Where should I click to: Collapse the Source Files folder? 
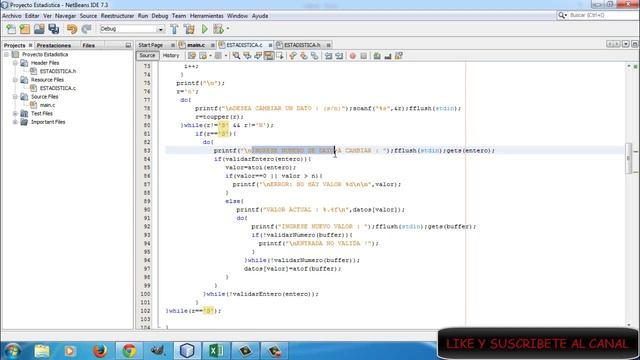coord(15,97)
